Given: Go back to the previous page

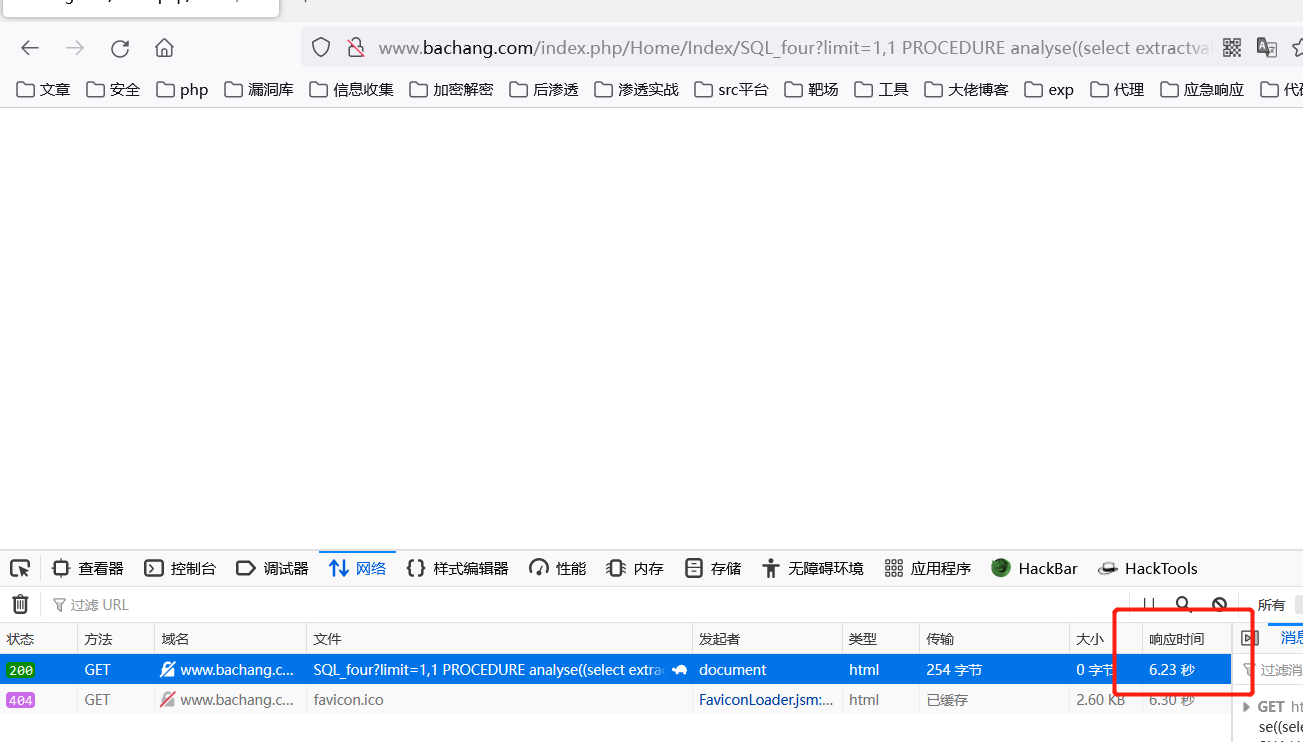Looking at the screenshot, I should tap(30, 48).
